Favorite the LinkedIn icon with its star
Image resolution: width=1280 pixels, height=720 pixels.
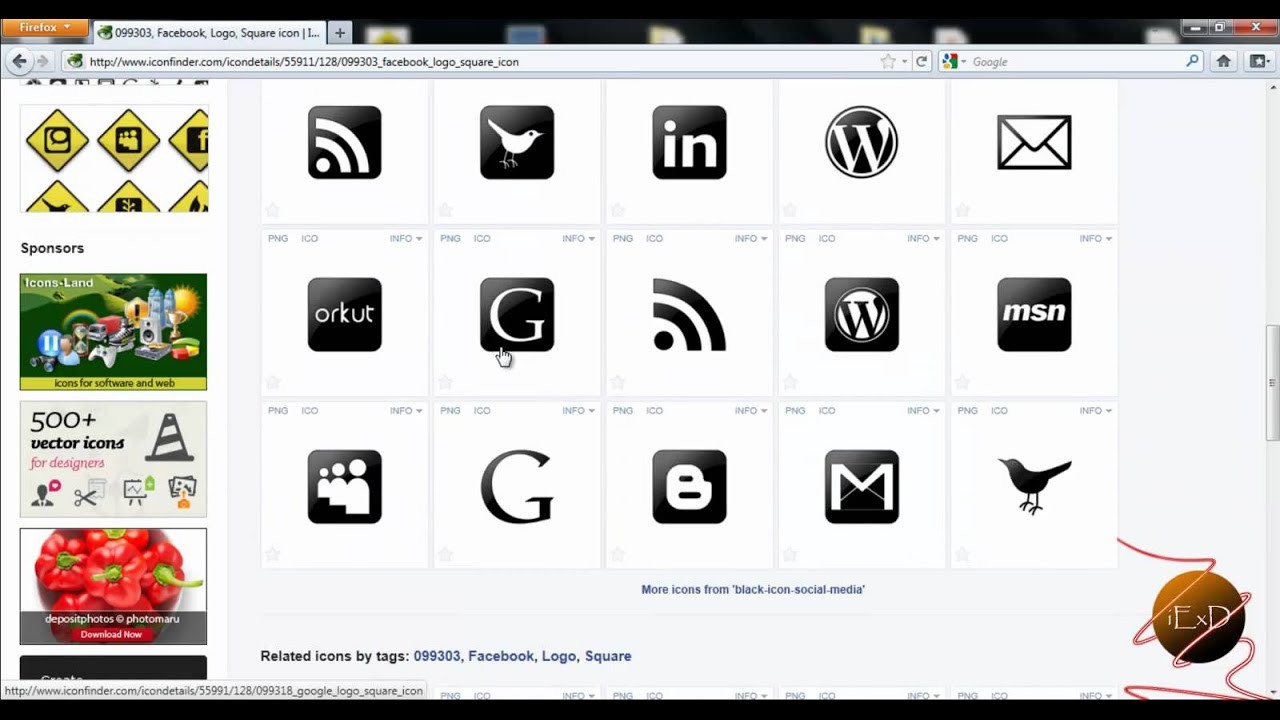pyautogui.click(x=617, y=210)
